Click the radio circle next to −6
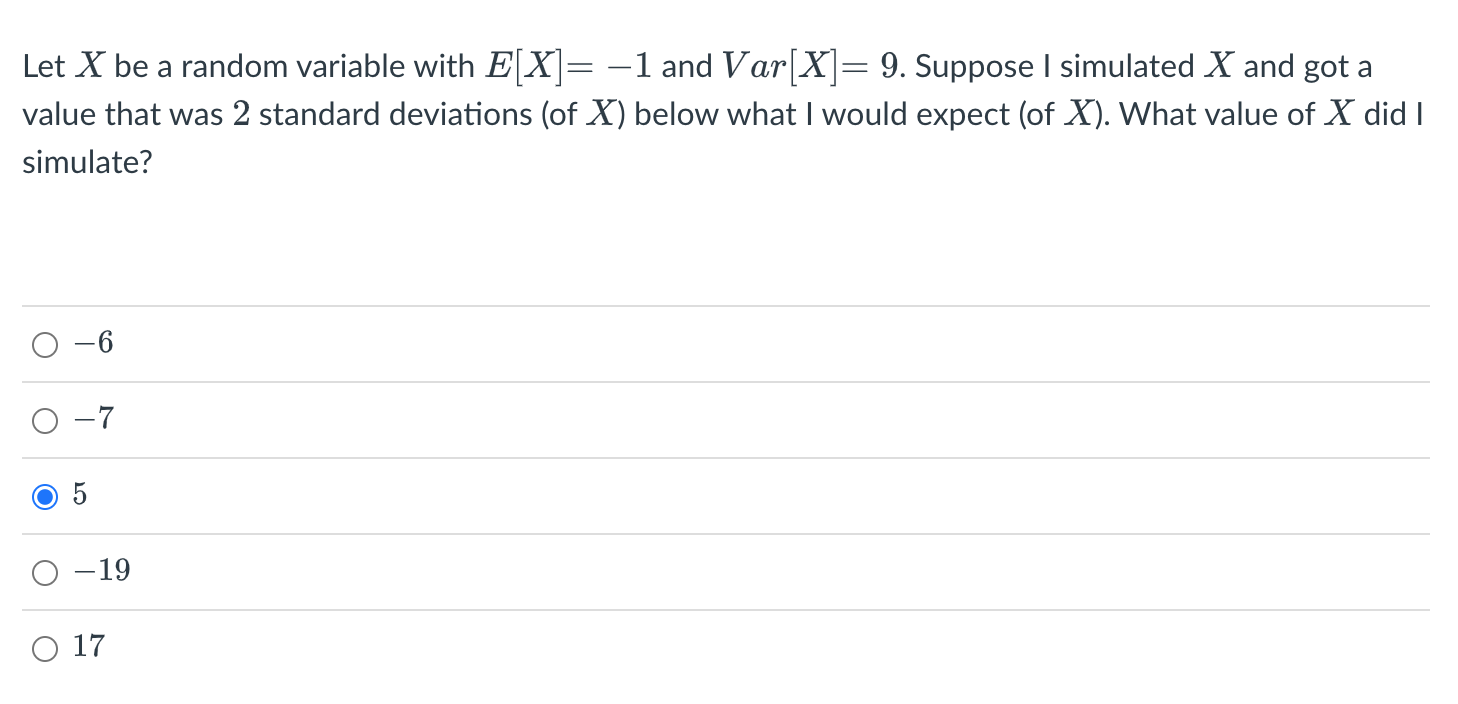Image resolution: width=1458 pixels, height=704 pixels. (44, 344)
